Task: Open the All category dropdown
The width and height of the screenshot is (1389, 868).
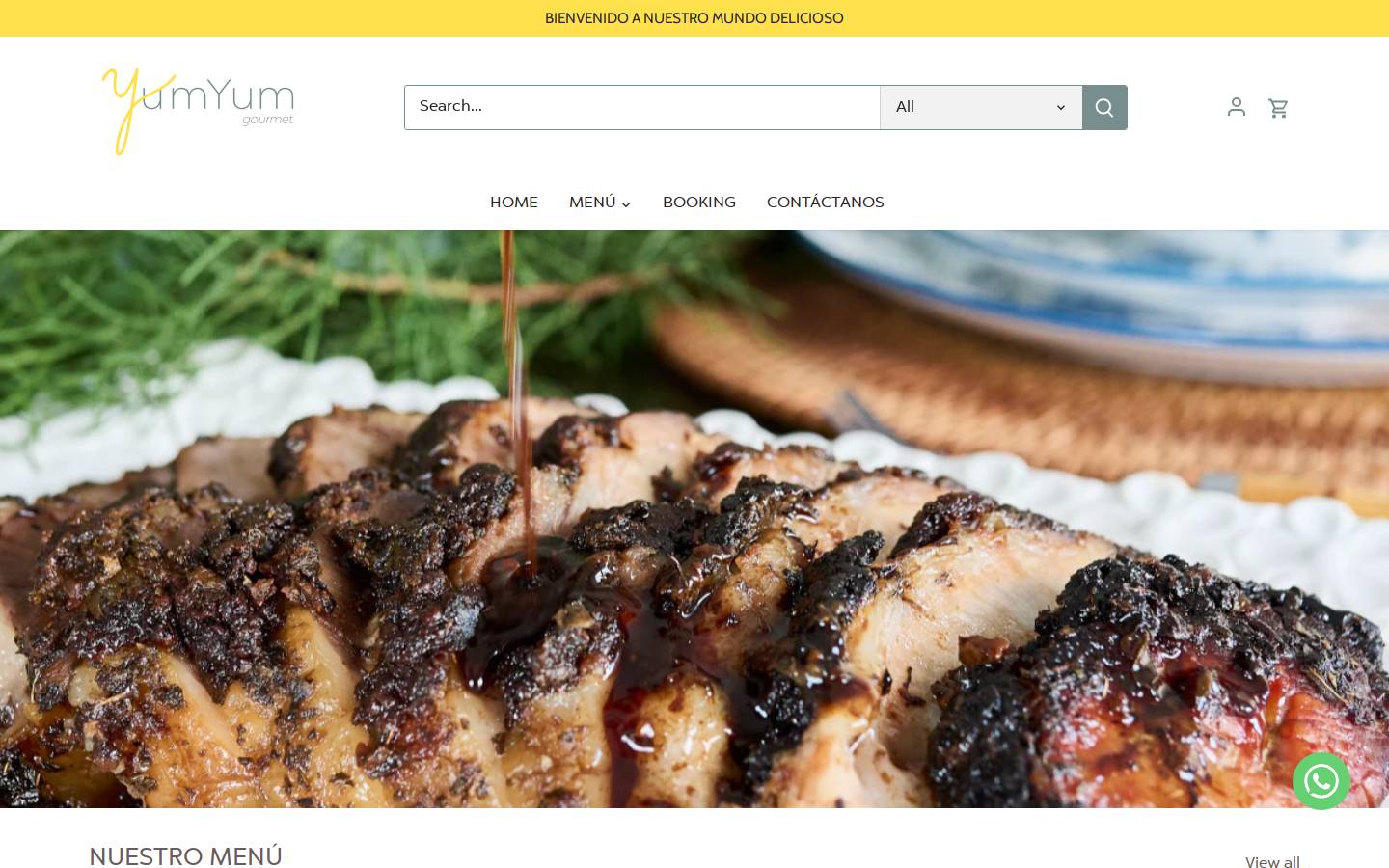Action: point(981,107)
